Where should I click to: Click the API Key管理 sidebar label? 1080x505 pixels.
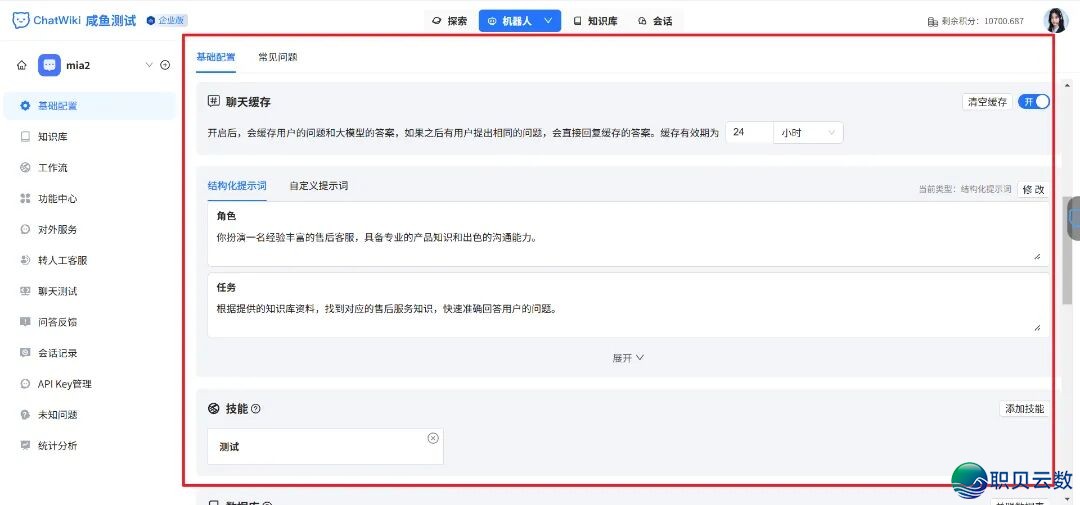(x=65, y=384)
